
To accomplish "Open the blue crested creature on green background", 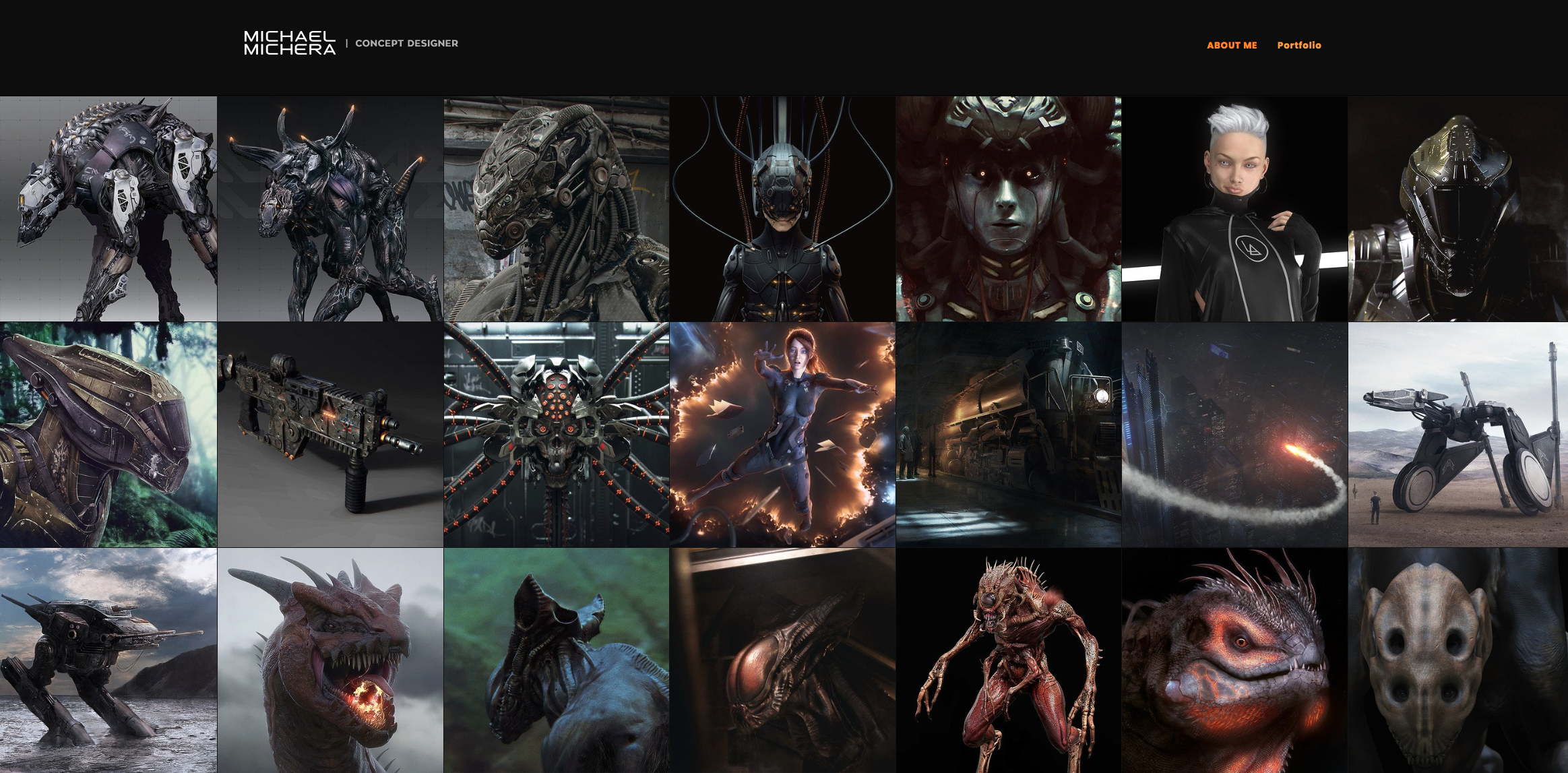I will [x=557, y=660].
